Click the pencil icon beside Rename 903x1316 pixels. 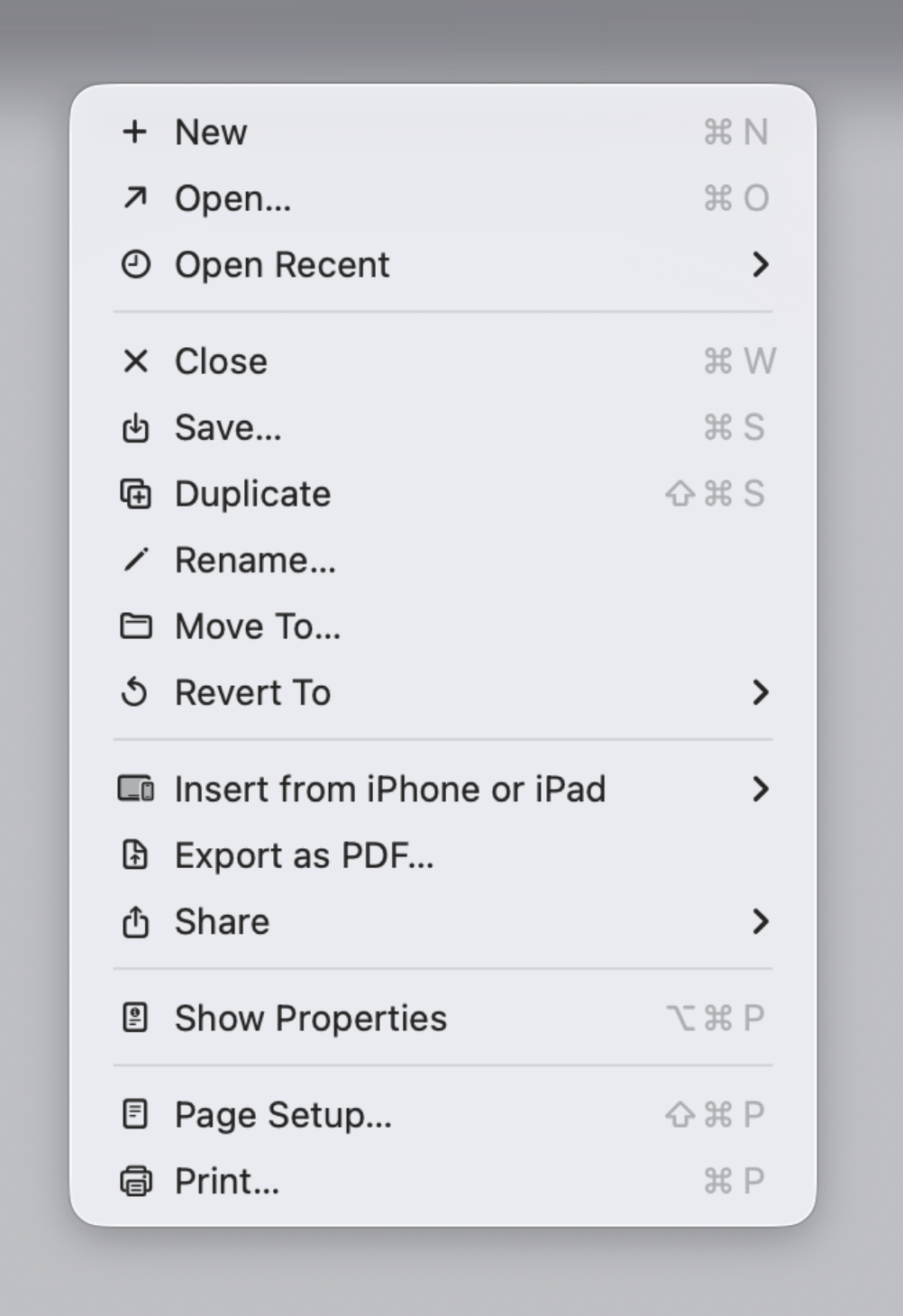pos(135,560)
